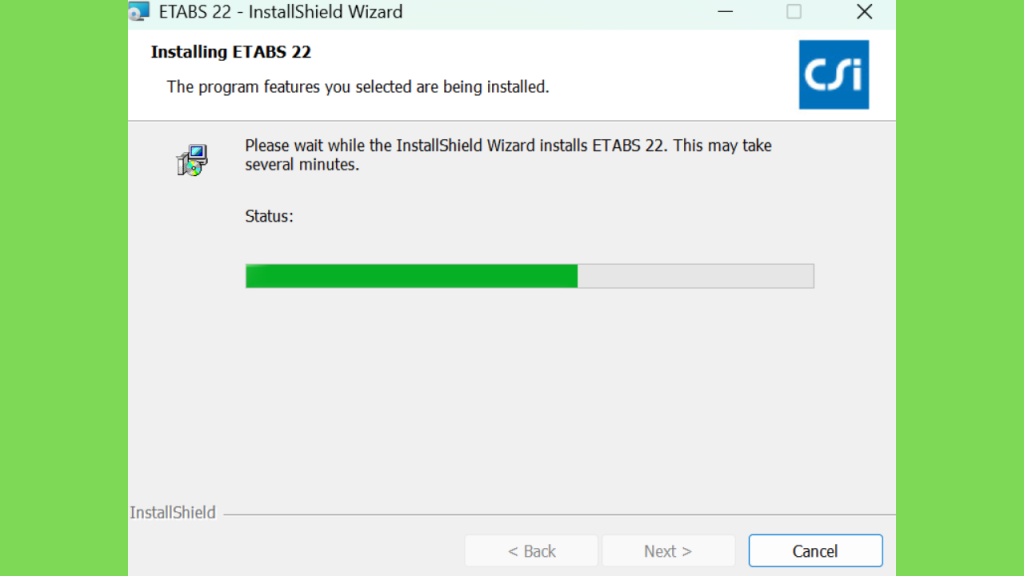Click the grayed-out maximize window button

[x=793, y=12]
